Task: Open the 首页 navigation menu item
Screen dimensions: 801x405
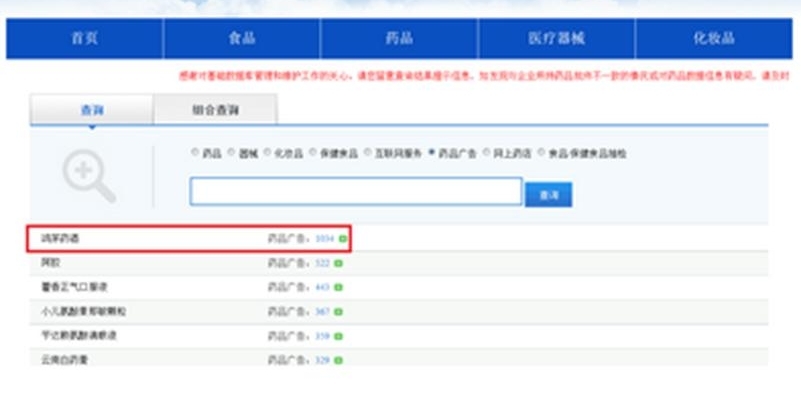Action: [84, 38]
